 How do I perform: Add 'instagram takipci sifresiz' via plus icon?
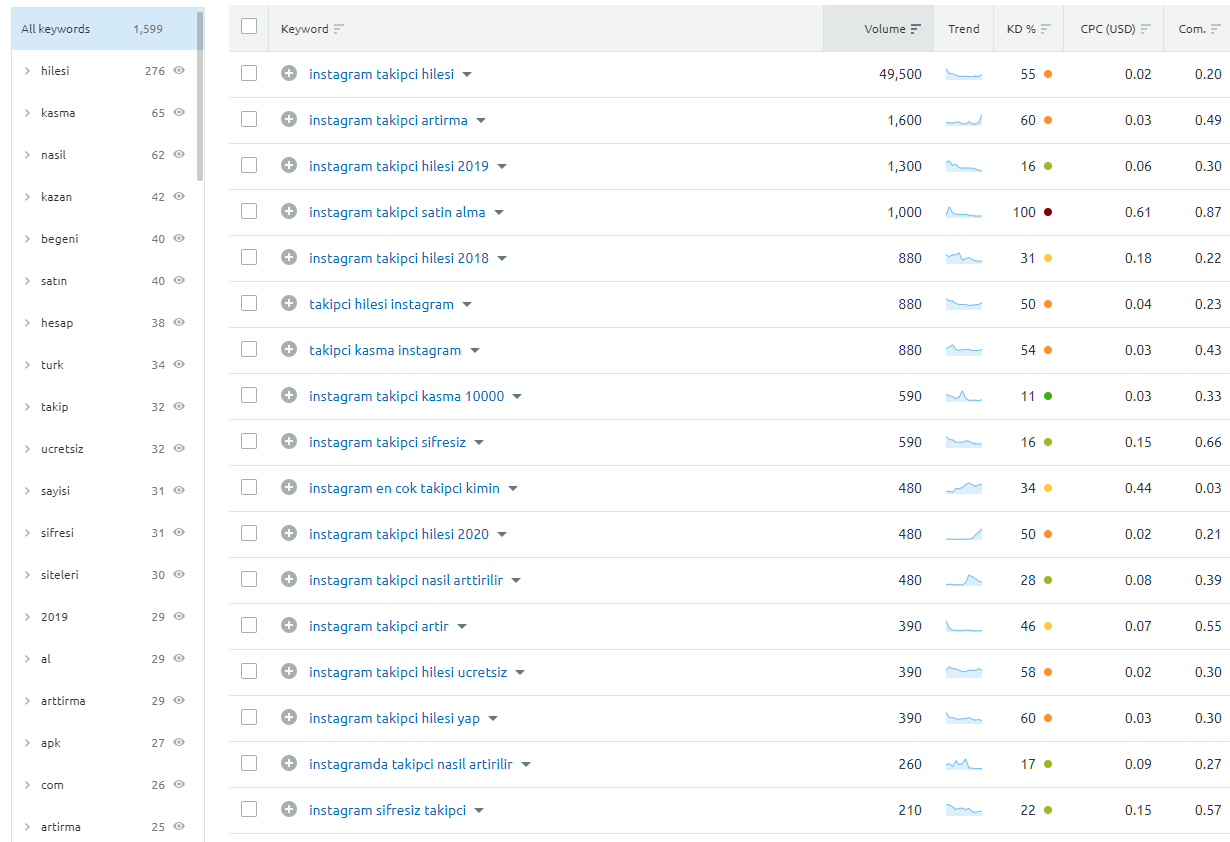pos(289,442)
